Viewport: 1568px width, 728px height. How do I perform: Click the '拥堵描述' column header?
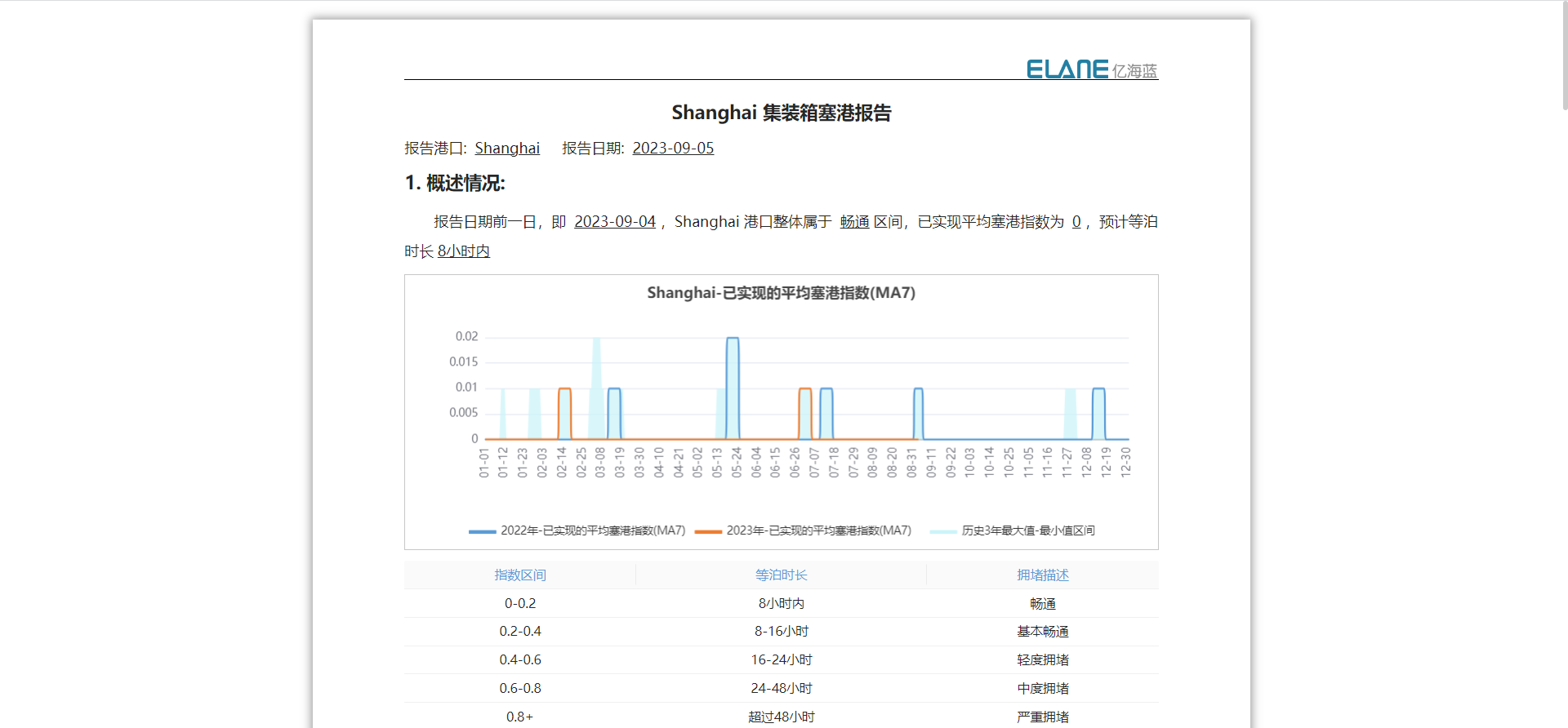click(x=1043, y=575)
